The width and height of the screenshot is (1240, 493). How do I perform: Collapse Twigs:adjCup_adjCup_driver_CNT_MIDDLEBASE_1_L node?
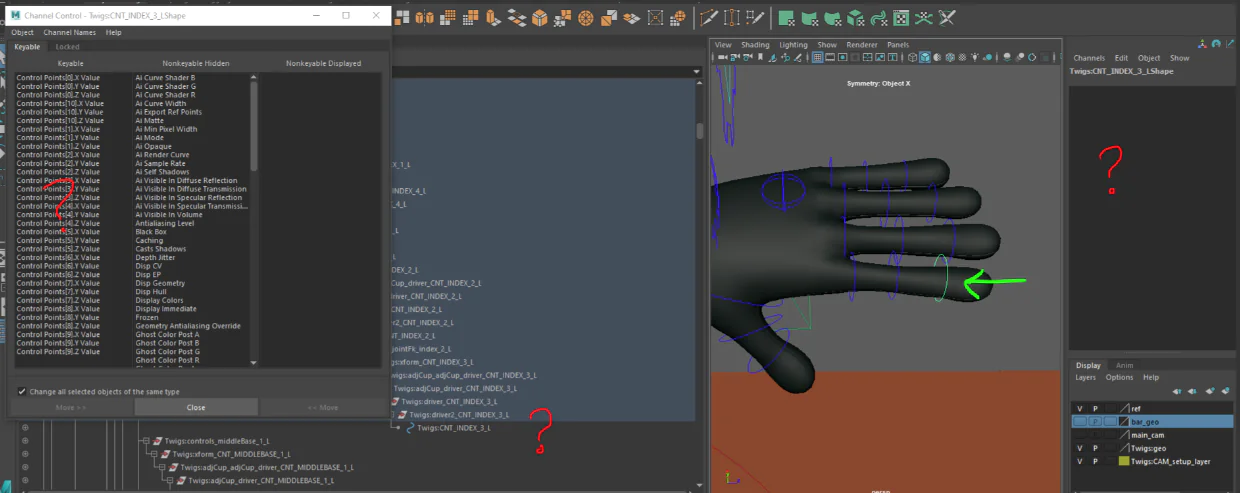pyautogui.click(x=164, y=467)
